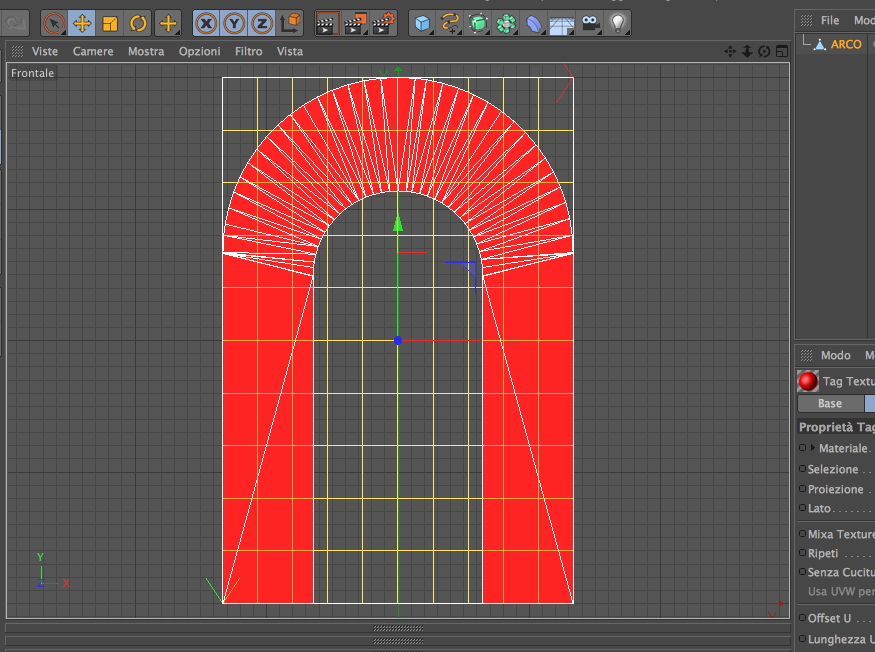Open the Modo menu in attributes panel
Image resolution: width=875 pixels, height=652 pixels.
point(835,355)
